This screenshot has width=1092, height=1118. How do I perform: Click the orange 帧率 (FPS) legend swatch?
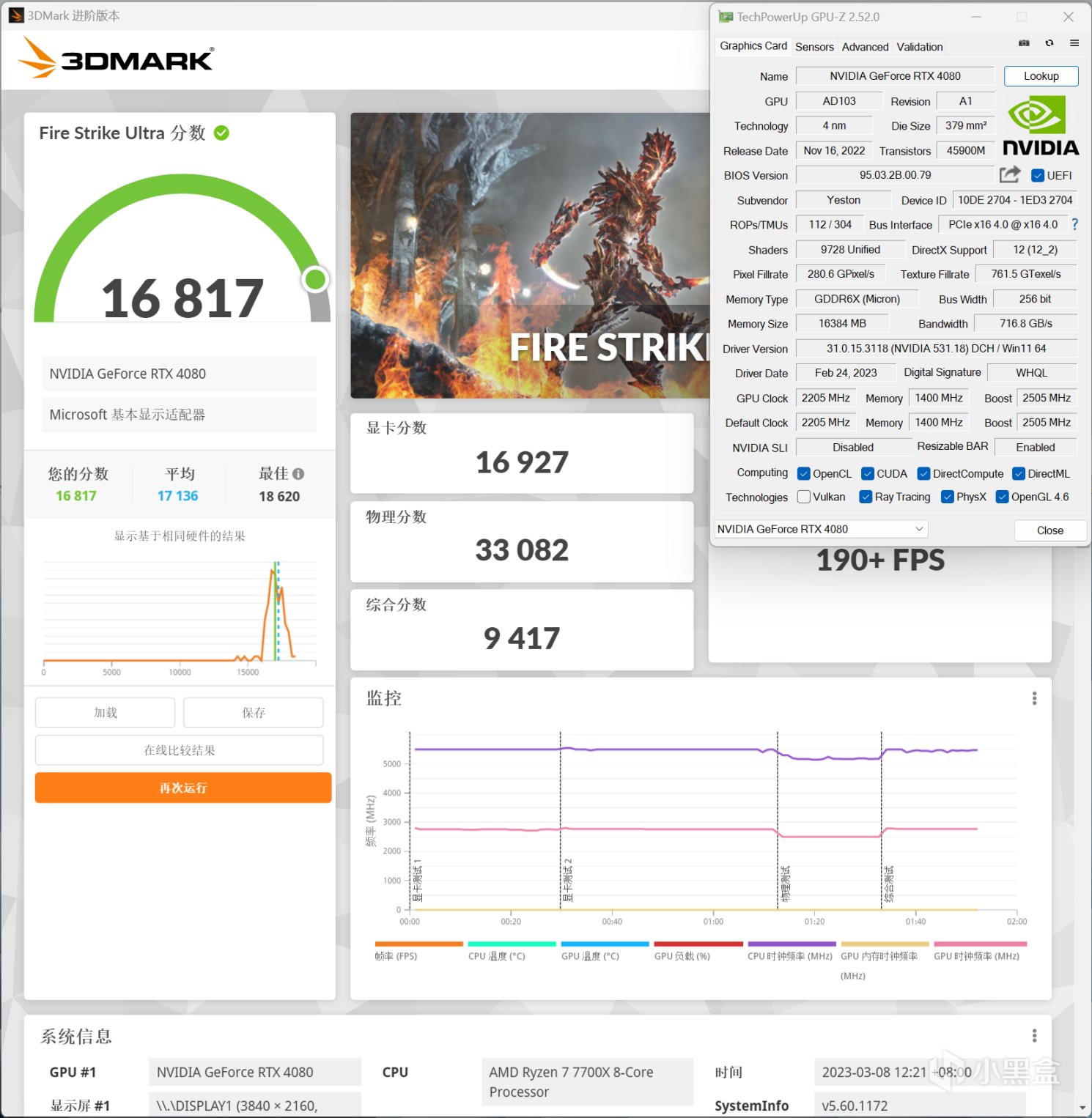coord(418,944)
